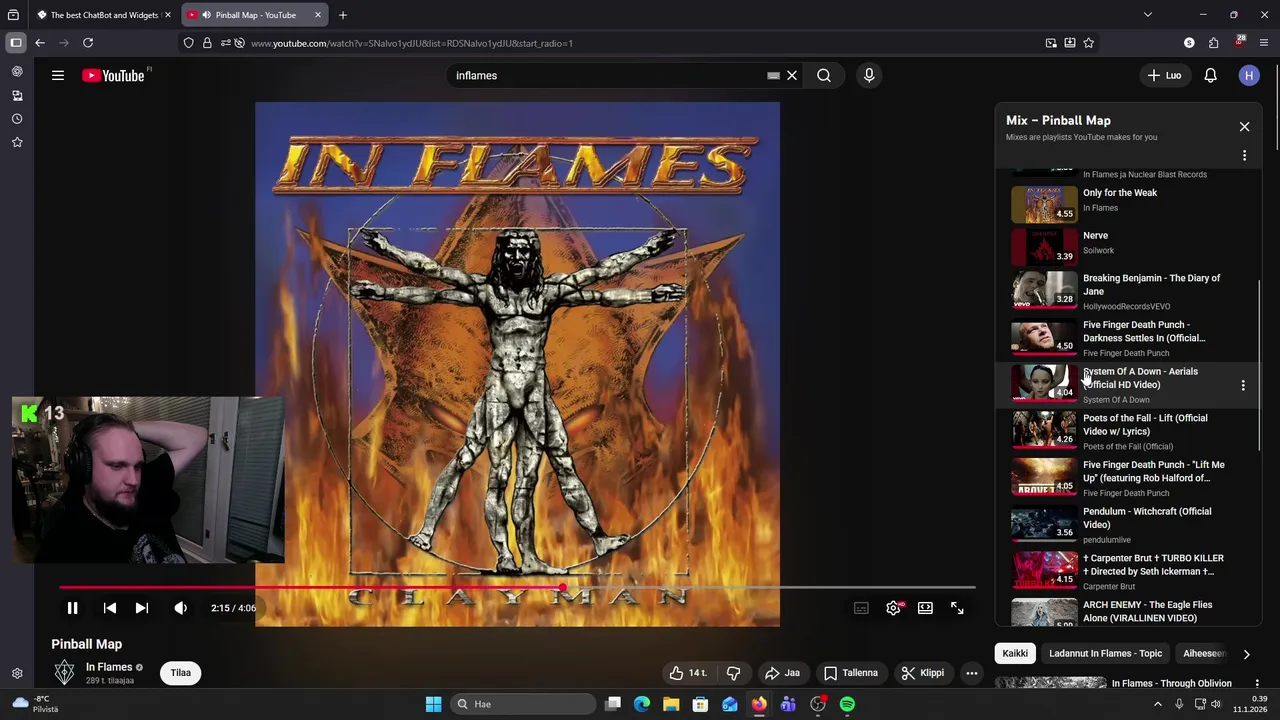Like the video with thumbs up
The image size is (1280, 720).
point(689,673)
